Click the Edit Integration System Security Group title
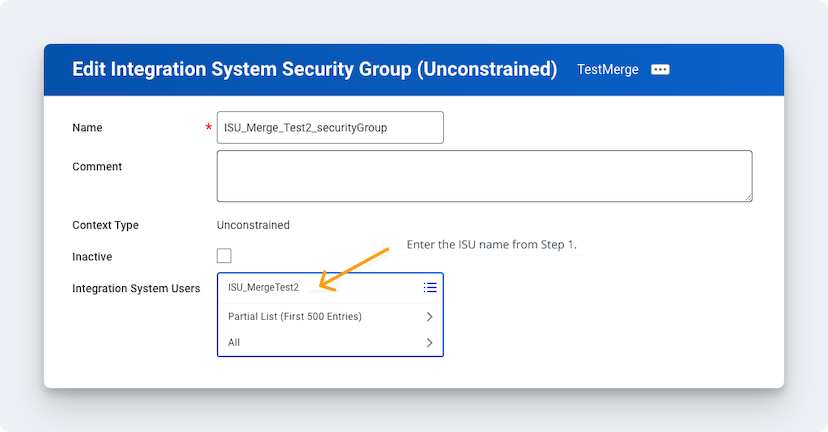 point(314,70)
